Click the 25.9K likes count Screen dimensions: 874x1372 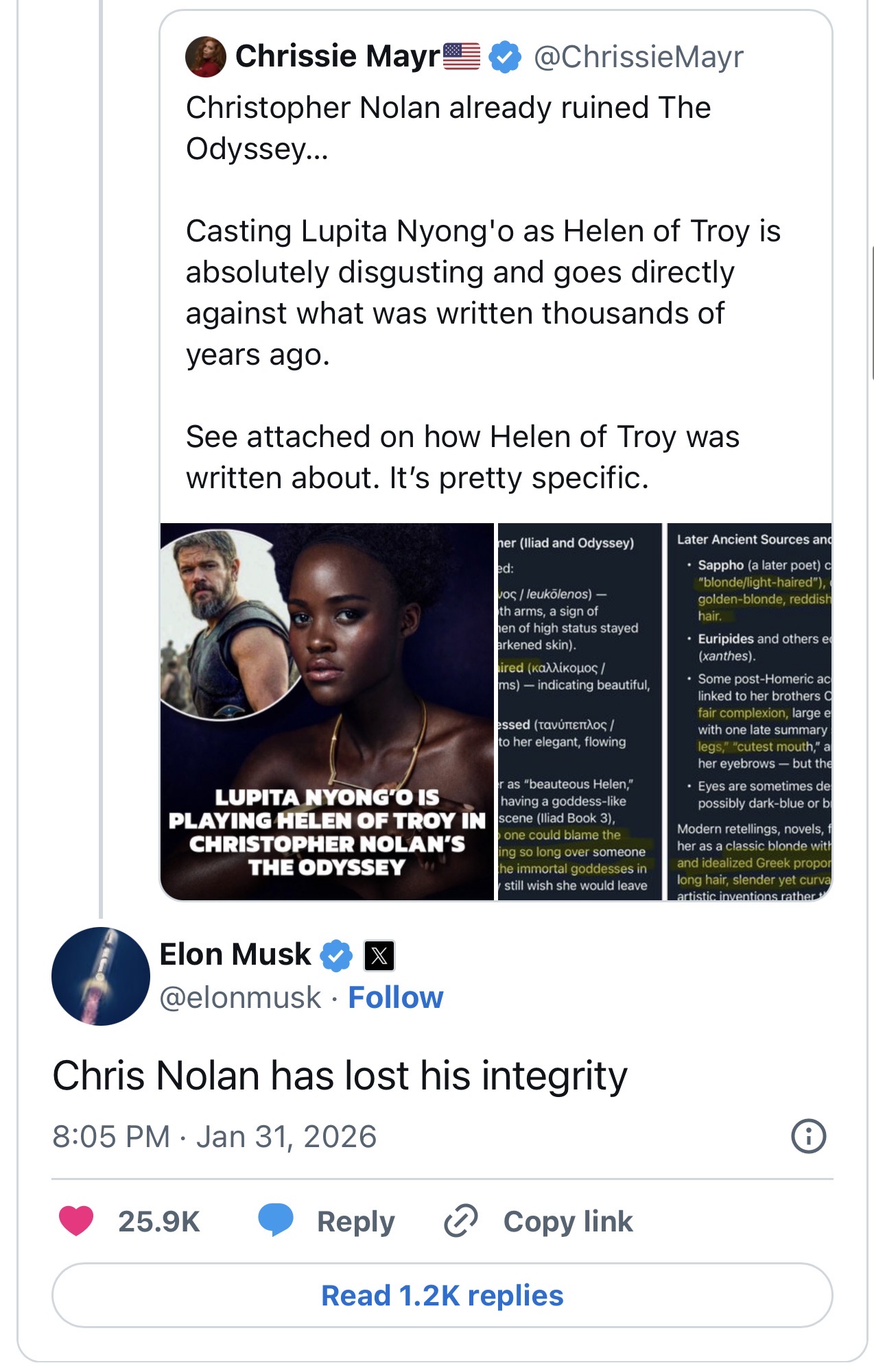tap(158, 1221)
